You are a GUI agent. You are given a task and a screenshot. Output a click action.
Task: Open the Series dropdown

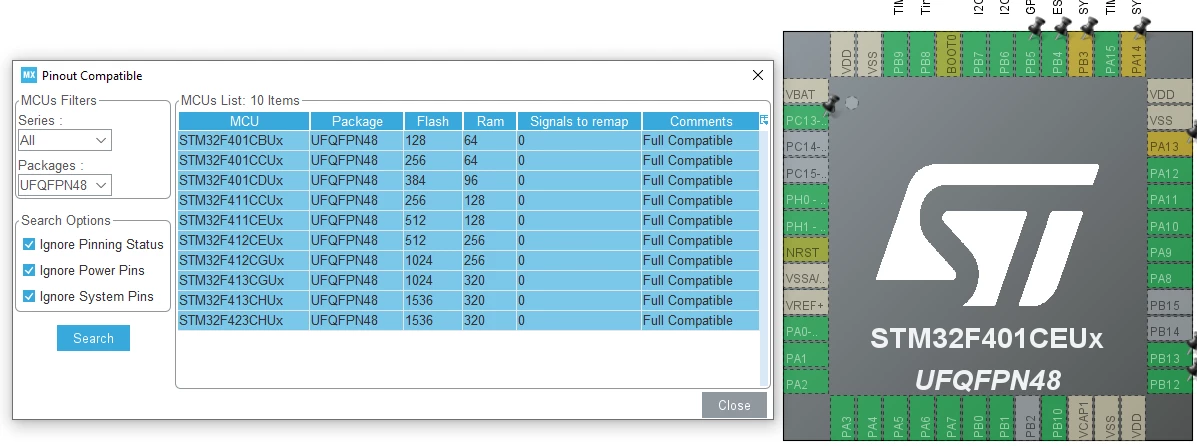pos(65,140)
